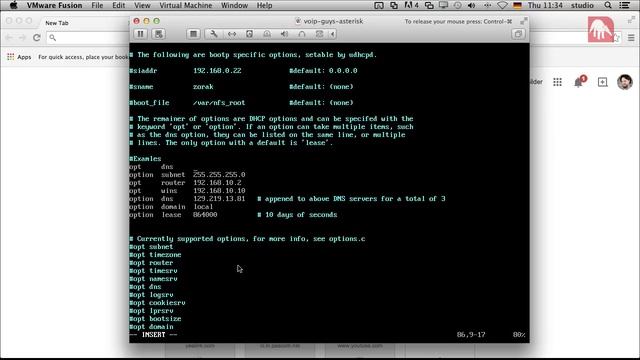
Task: Click the '#opt bootsize' line
Action: [x=155, y=319]
